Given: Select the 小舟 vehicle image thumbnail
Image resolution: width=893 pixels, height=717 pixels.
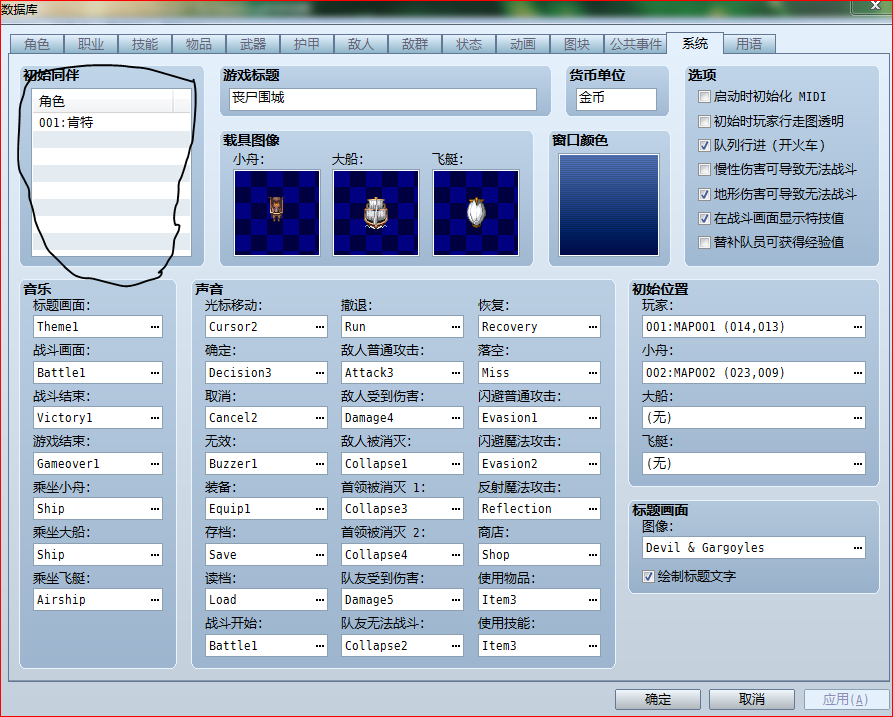Looking at the screenshot, I should pos(277,212).
